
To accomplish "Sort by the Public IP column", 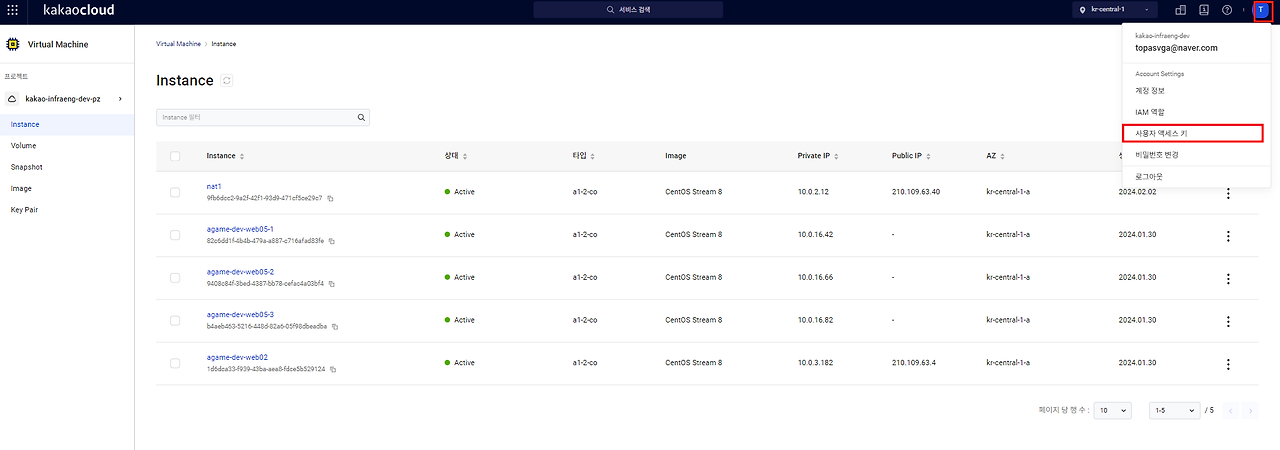I will [x=930, y=157].
